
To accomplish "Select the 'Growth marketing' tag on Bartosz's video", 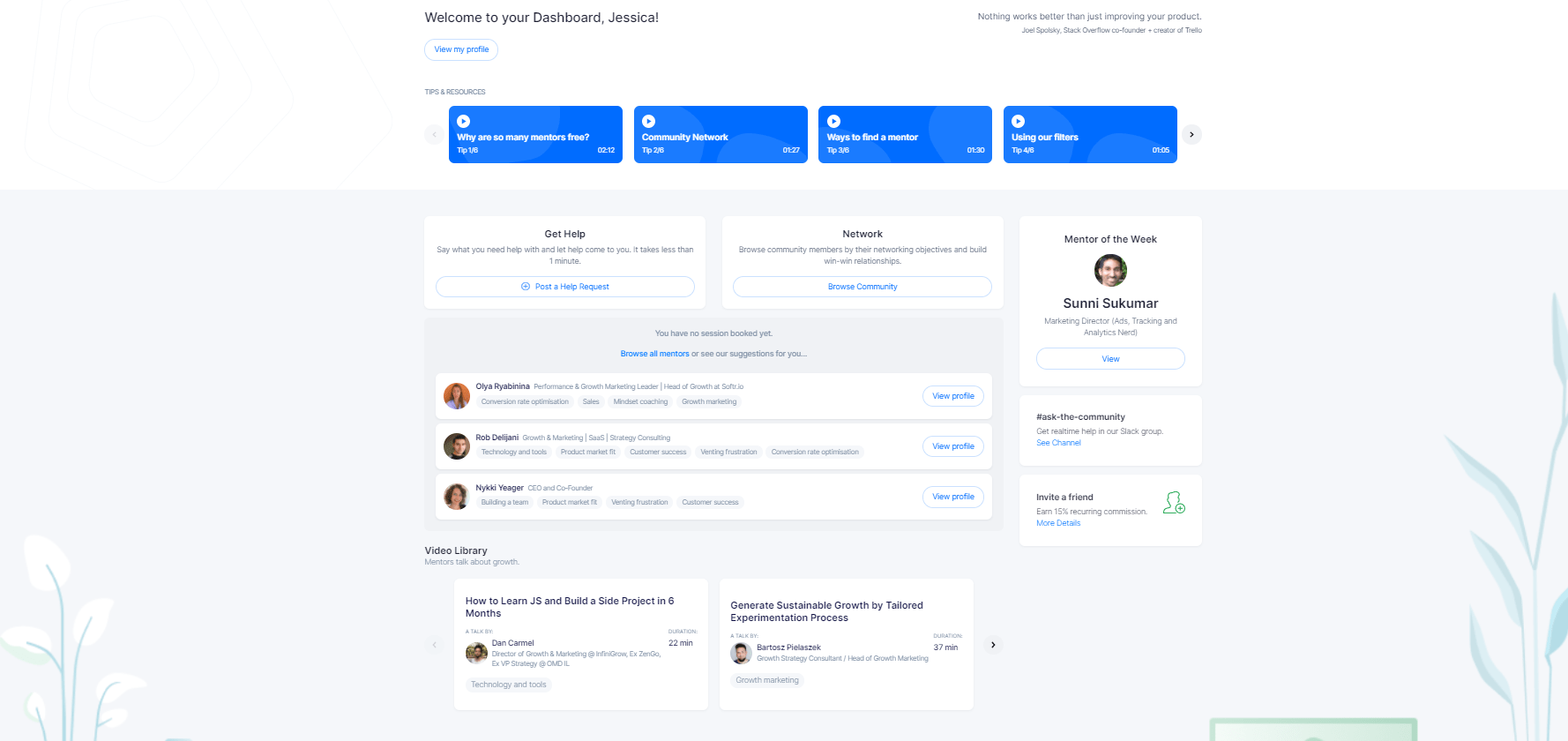I will (767, 680).
